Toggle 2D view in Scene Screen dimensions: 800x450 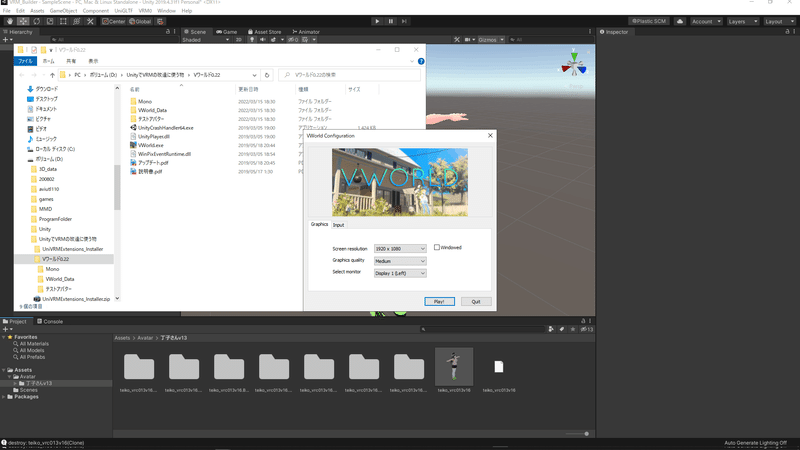[x=238, y=40]
